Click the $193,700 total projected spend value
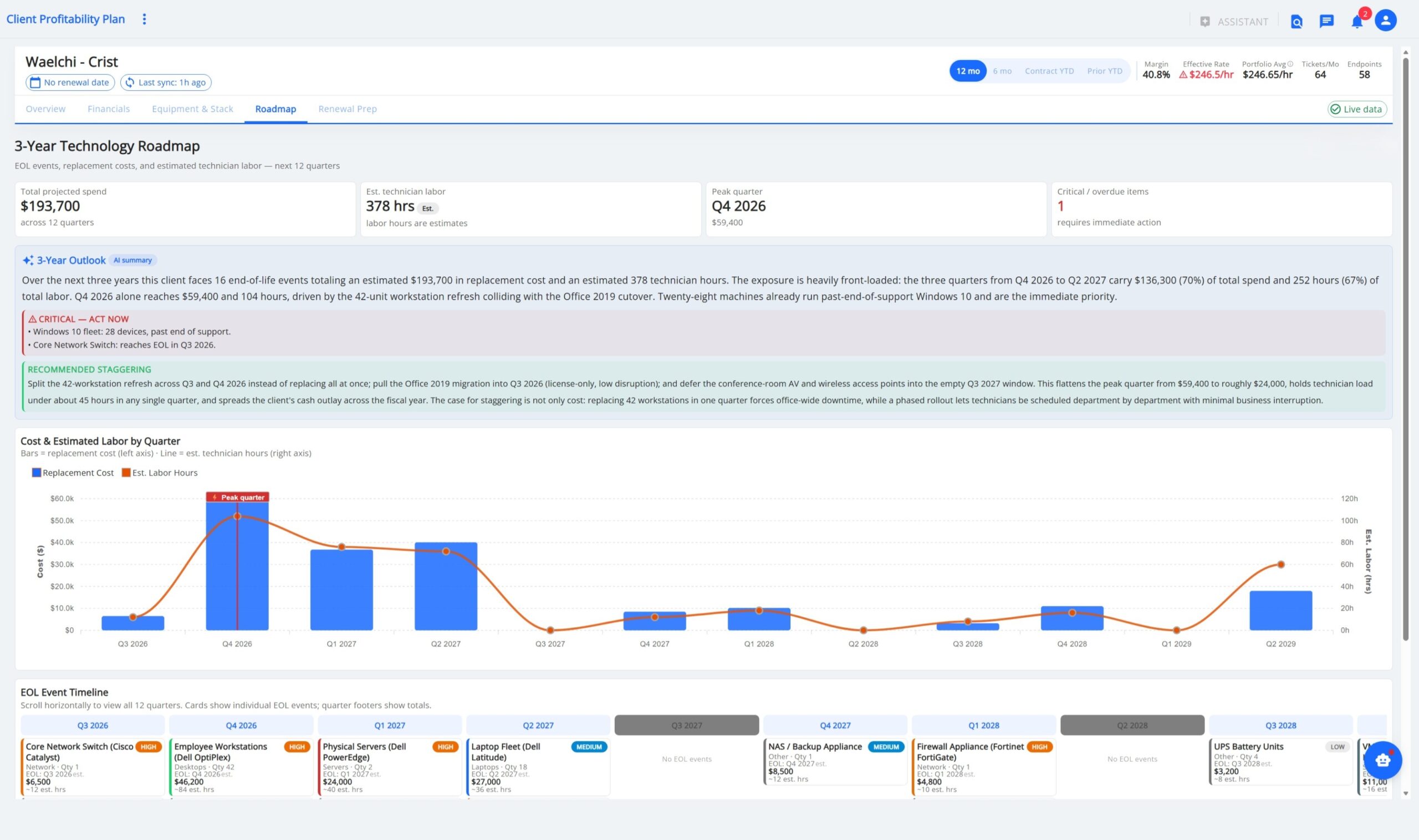Image resolution: width=1419 pixels, height=840 pixels. pyautogui.click(x=50, y=206)
